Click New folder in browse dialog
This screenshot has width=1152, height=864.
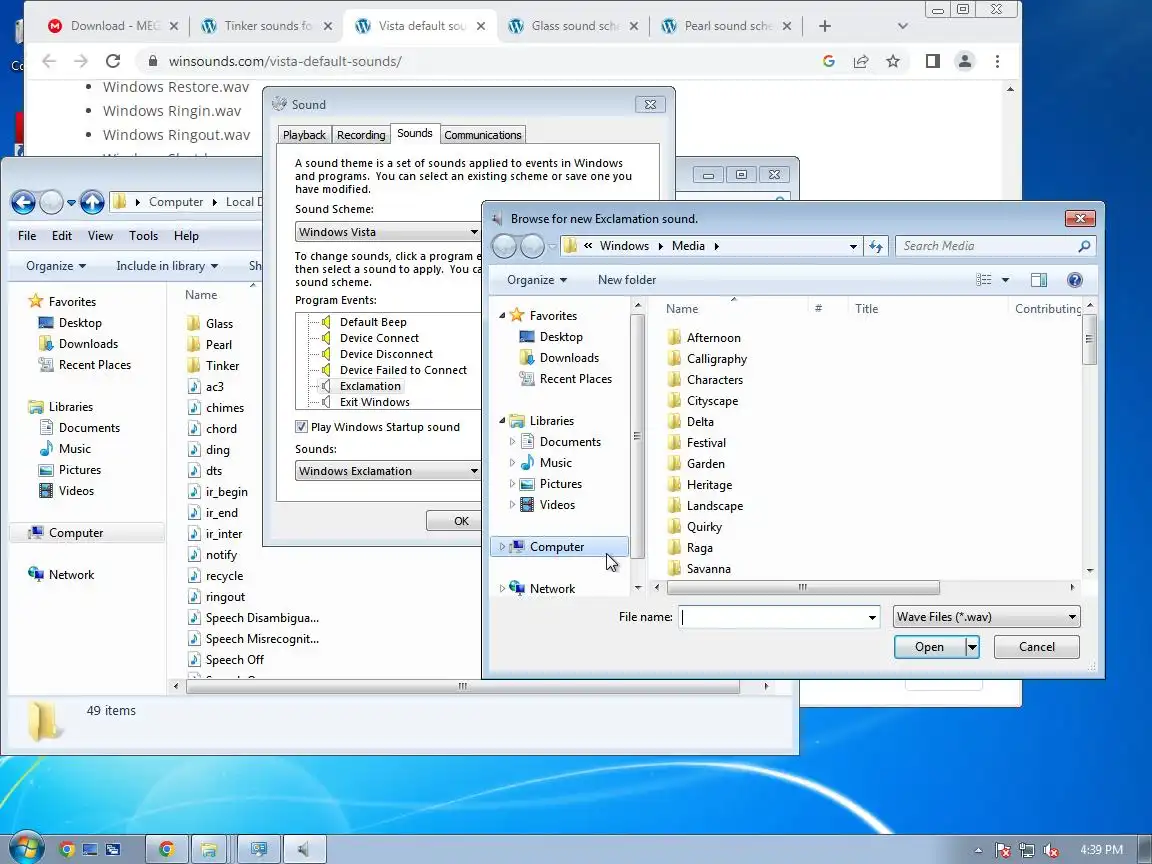[627, 280]
